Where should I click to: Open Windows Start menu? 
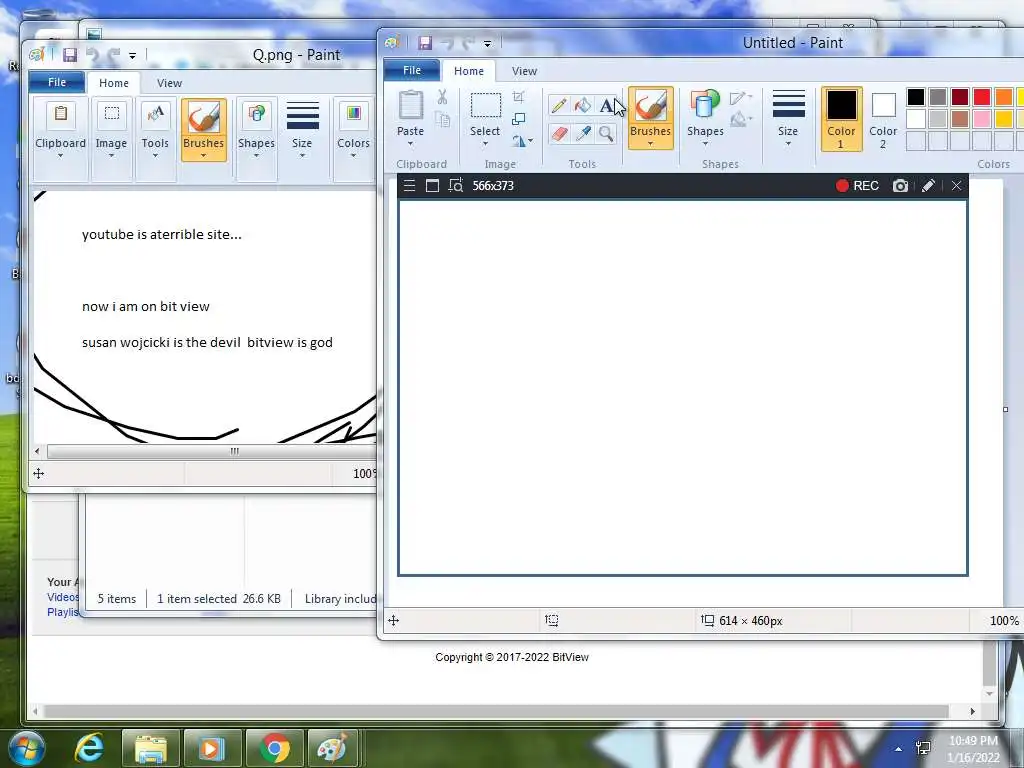26,748
